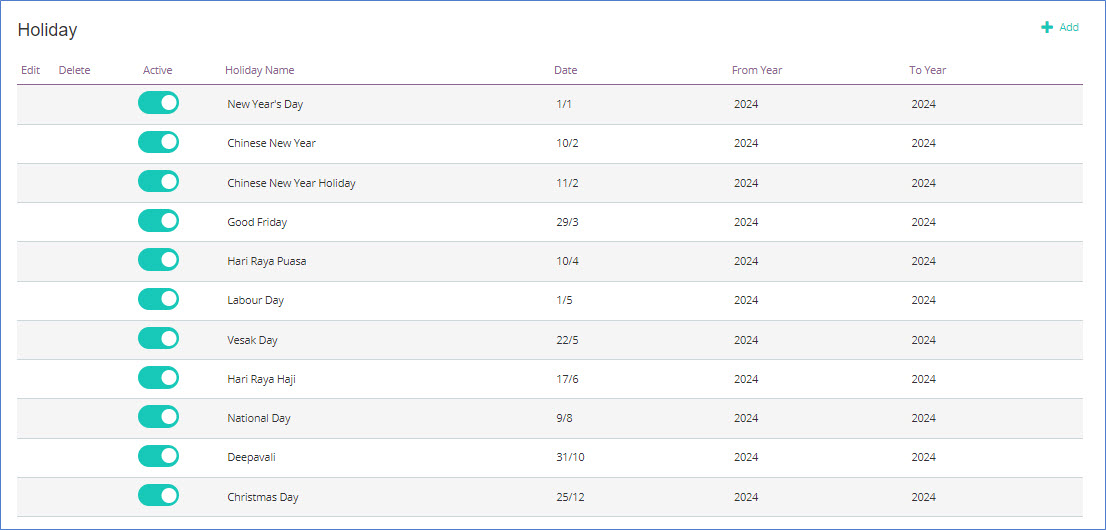Select the From Year column header
1106x530 pixels.
pyautogui.click(x=756, y=70)
